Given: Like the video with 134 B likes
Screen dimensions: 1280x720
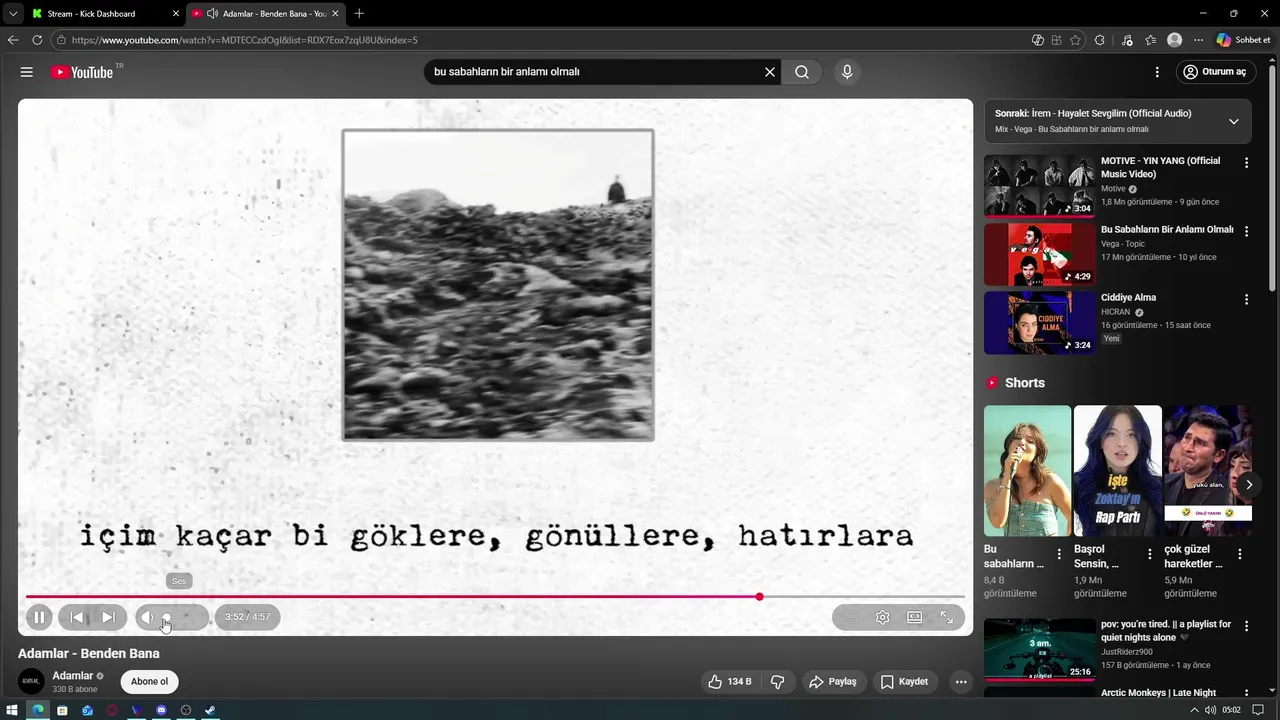Looking at the screenshot, I should coord(730,682).
